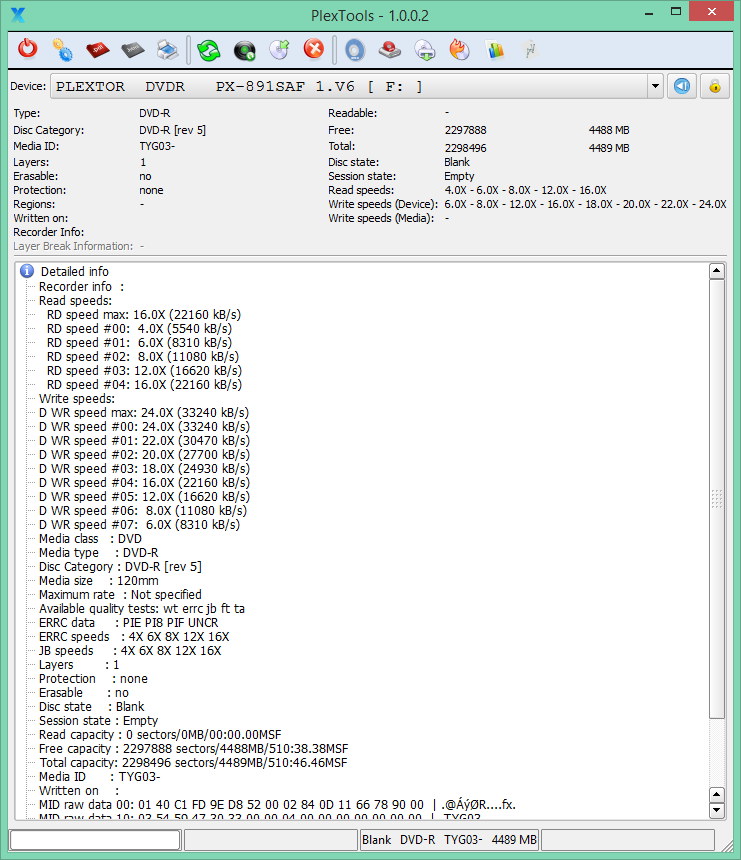Select 'Total capacity: 2298496 sectors' row
Viewport: 741px width, 860px height.
pos(193,762)
